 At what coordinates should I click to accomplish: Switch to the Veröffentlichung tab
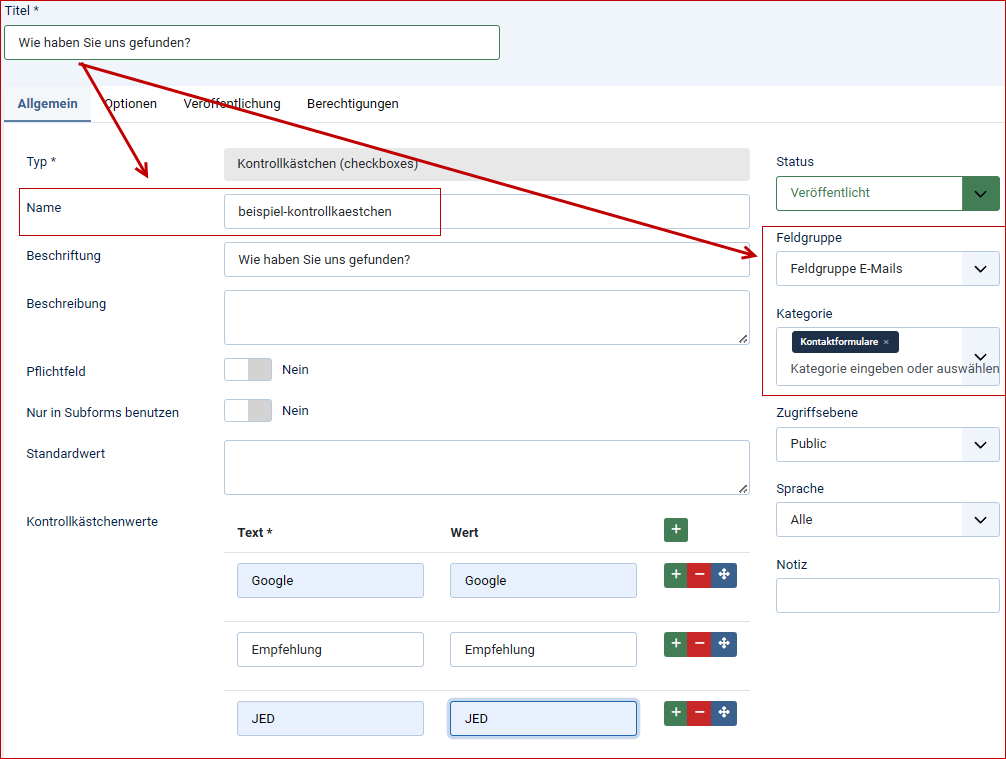pos(232,104)
